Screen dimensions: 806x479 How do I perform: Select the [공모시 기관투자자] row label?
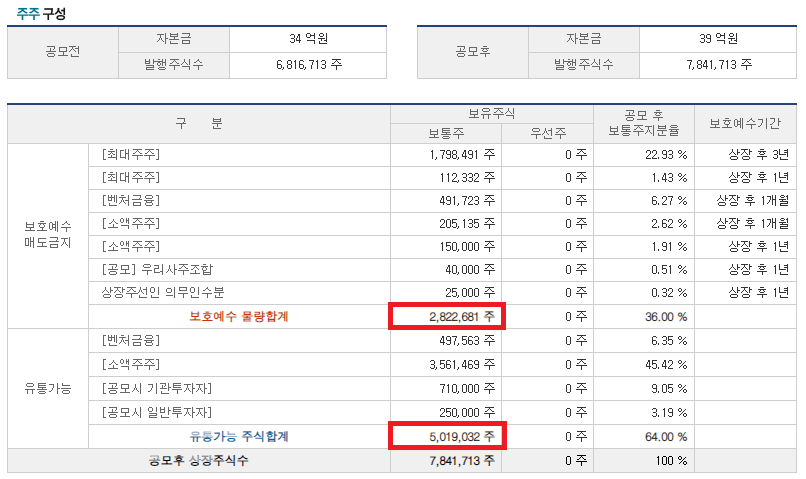(157, 389)
